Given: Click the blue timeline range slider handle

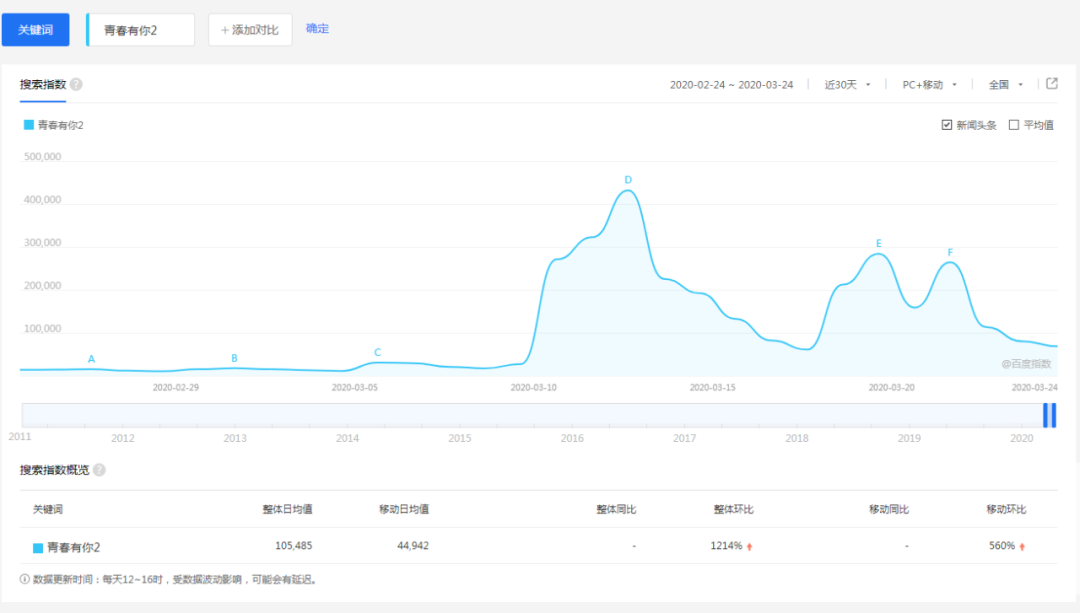Looking at the screenshot, I should tap(1050, 415).
